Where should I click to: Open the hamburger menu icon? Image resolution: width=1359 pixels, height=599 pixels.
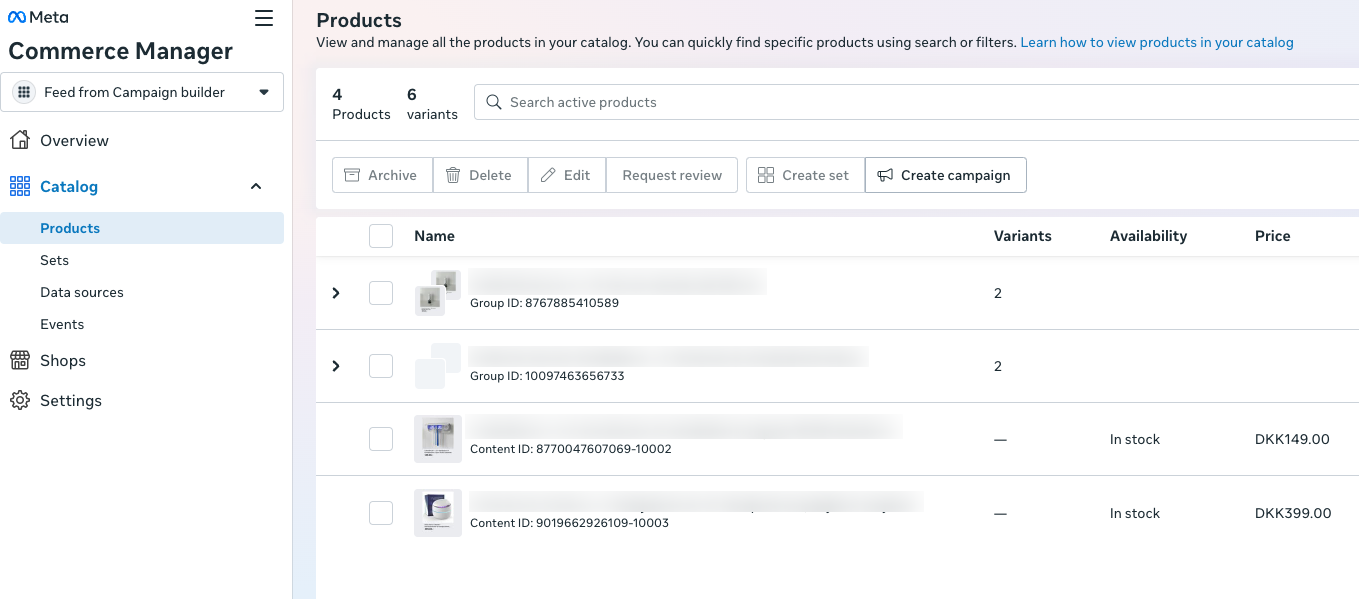[x=264, y=18]
